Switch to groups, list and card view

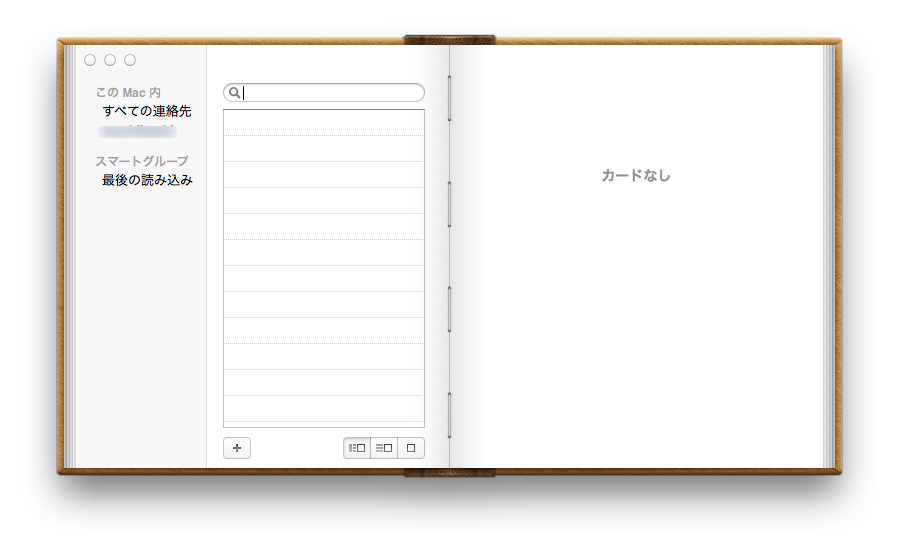coord(357,448)
